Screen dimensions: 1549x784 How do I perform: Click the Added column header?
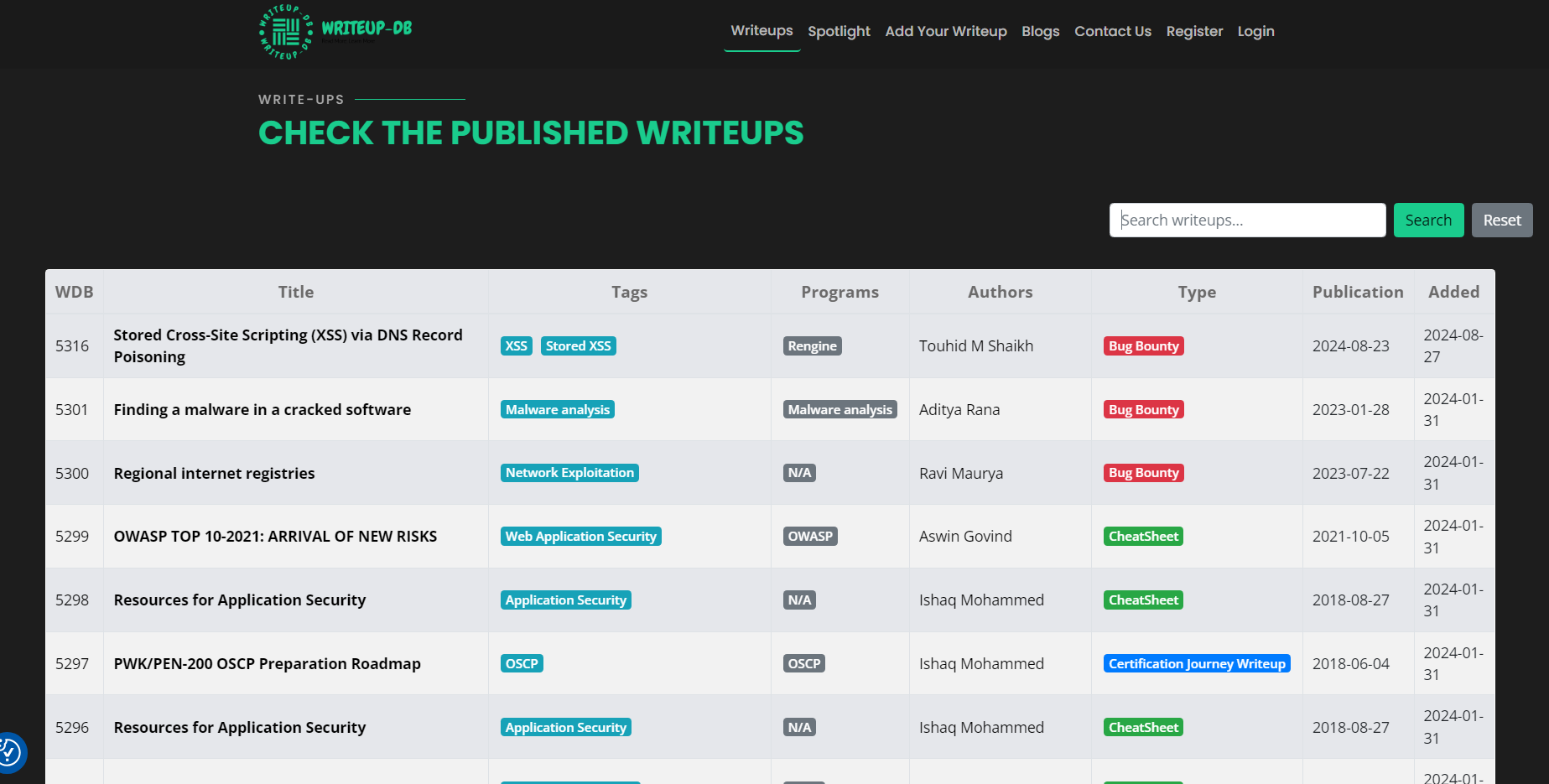(1453, 292)
